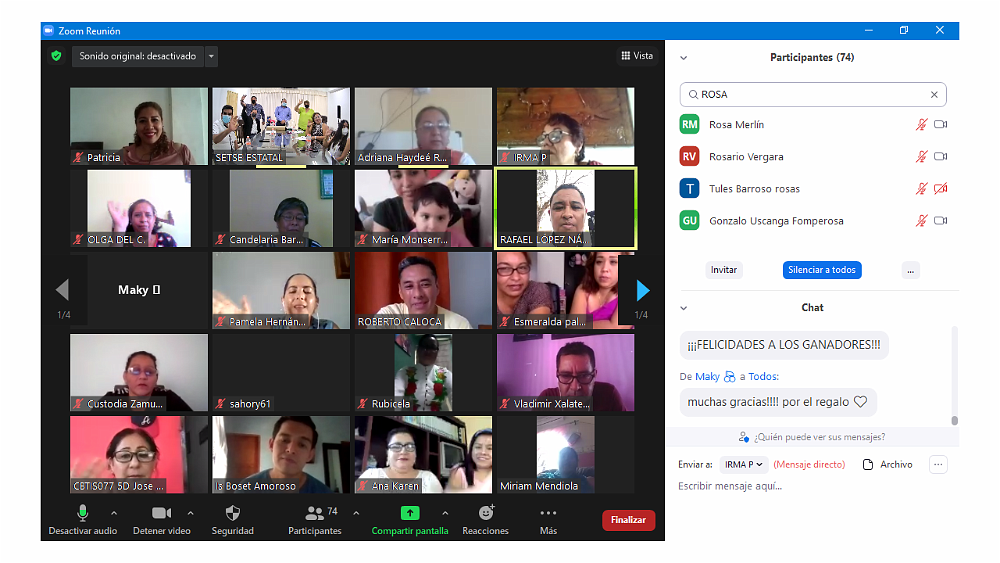Image resolution: width=1000 pixels, height=563 pixels.
Task: Clear the ROSA search with X icon
Action: click(934, 95)
